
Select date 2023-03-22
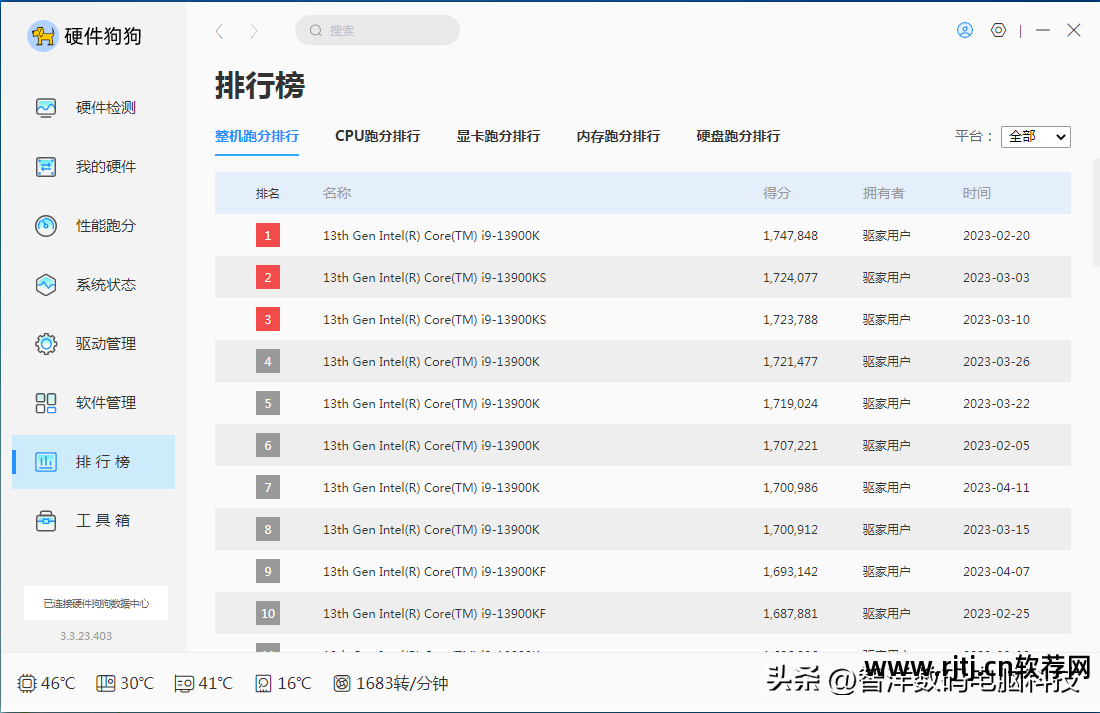[996, 404]
